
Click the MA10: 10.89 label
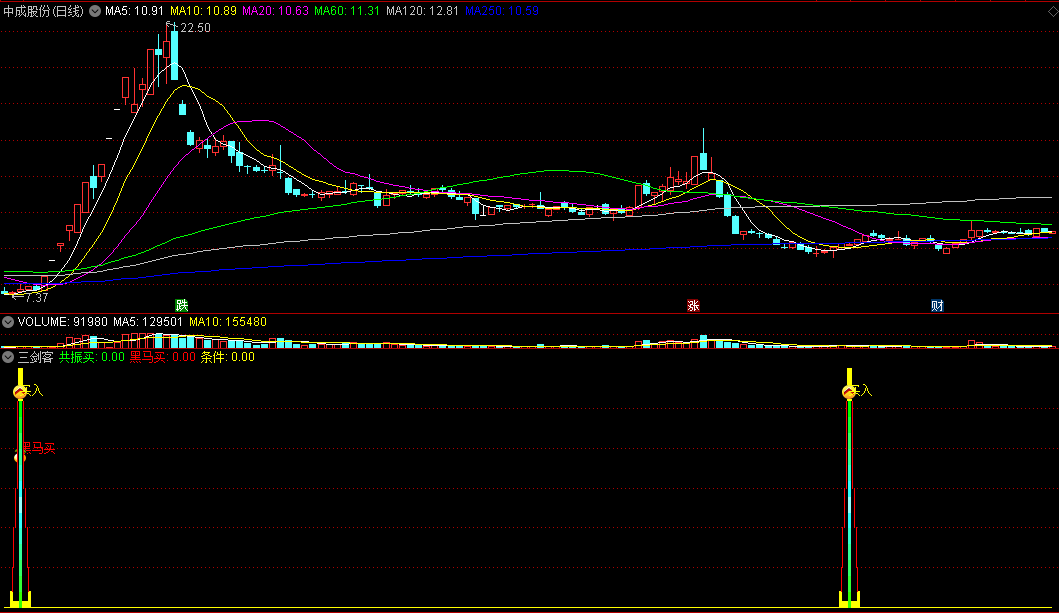[x=203, y=11]
